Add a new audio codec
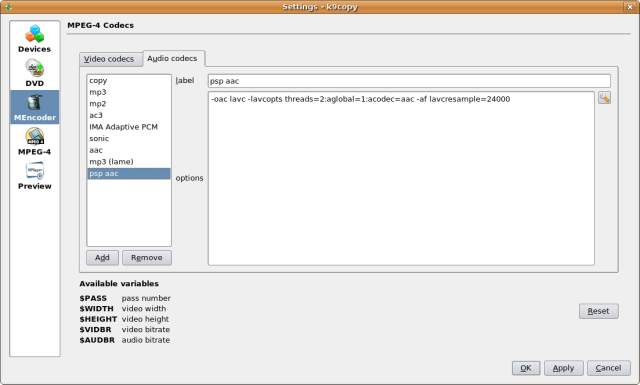Screen dimensions: 640x385 click(x=102, y=258)
